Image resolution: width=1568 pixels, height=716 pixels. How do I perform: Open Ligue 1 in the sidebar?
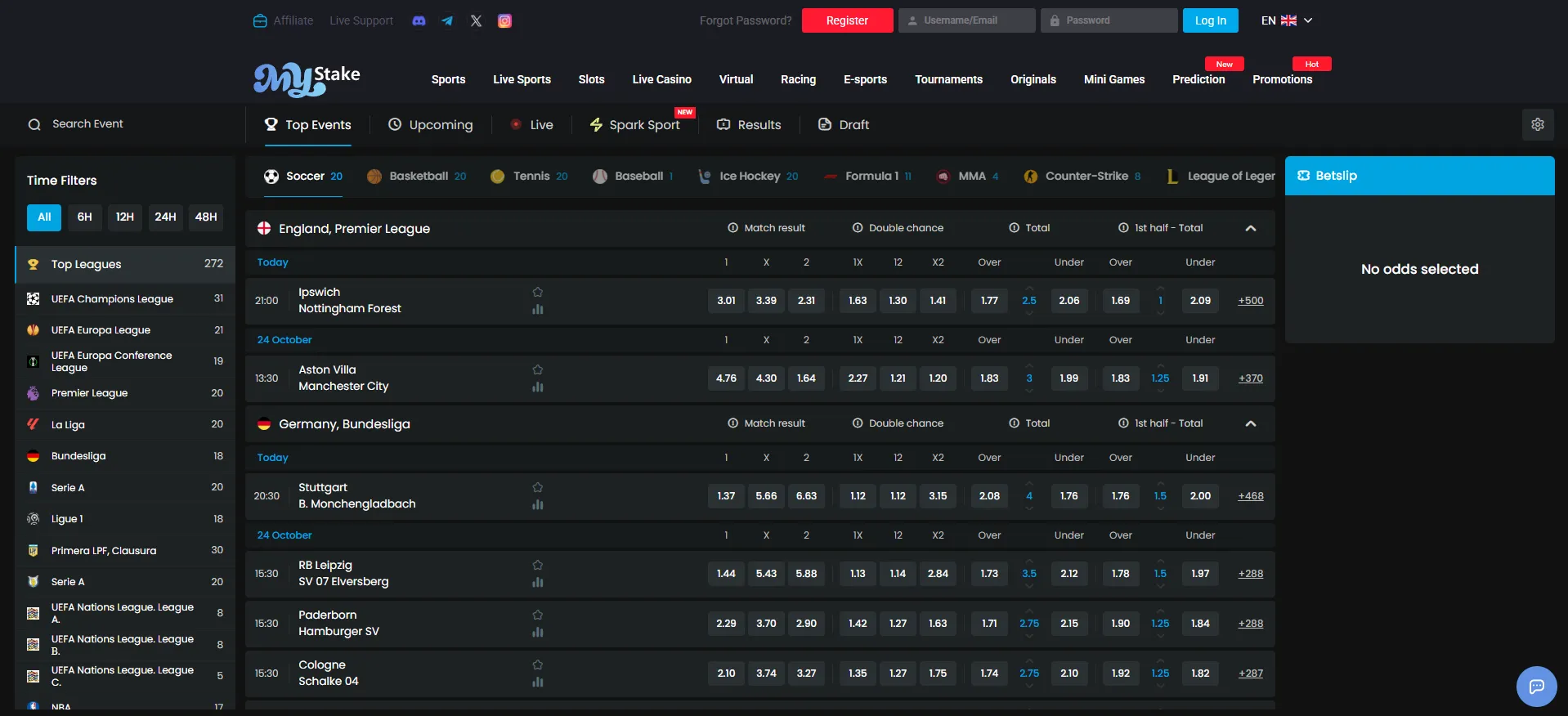[x=125, y=518]
